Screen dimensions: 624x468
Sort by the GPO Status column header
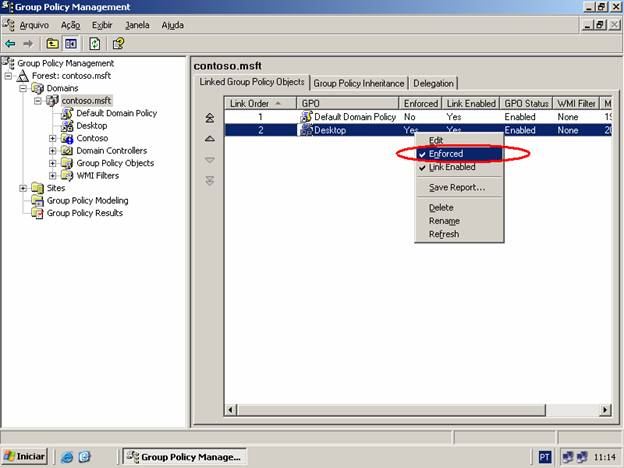pos(526,103)
